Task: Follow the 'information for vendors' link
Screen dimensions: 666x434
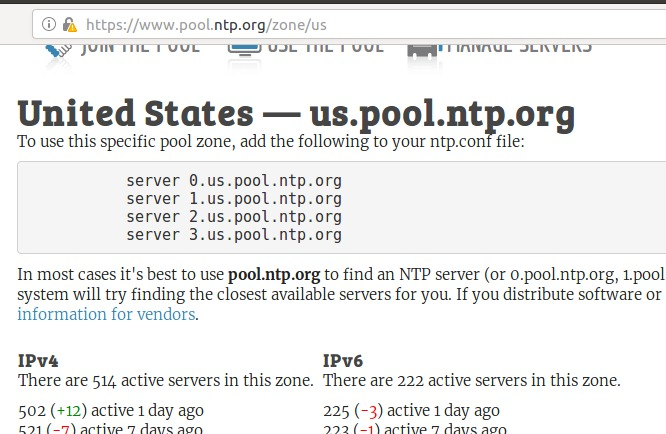Action: tap(106, 314)
